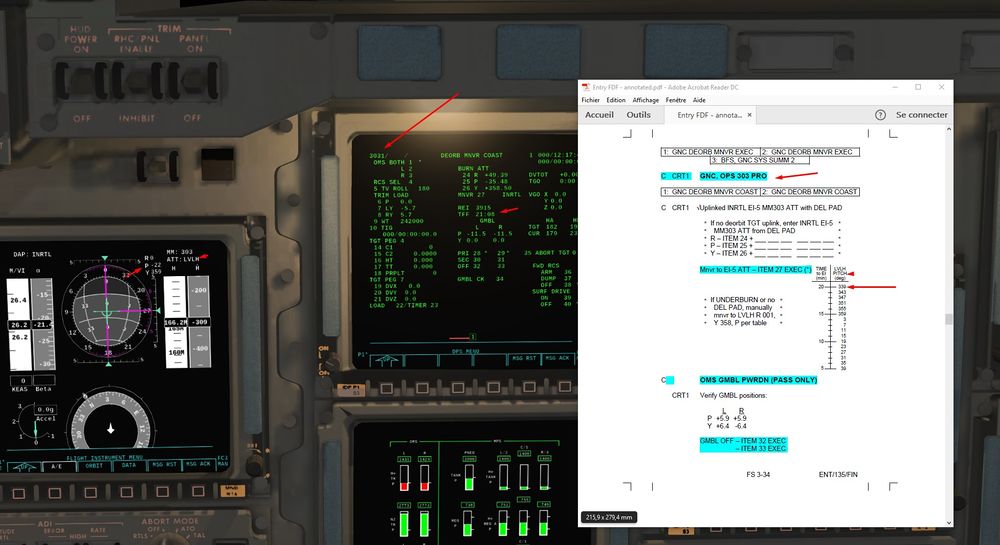Click the Beta readout box
Screen dimensions: 1000x545
click(44, 381)
